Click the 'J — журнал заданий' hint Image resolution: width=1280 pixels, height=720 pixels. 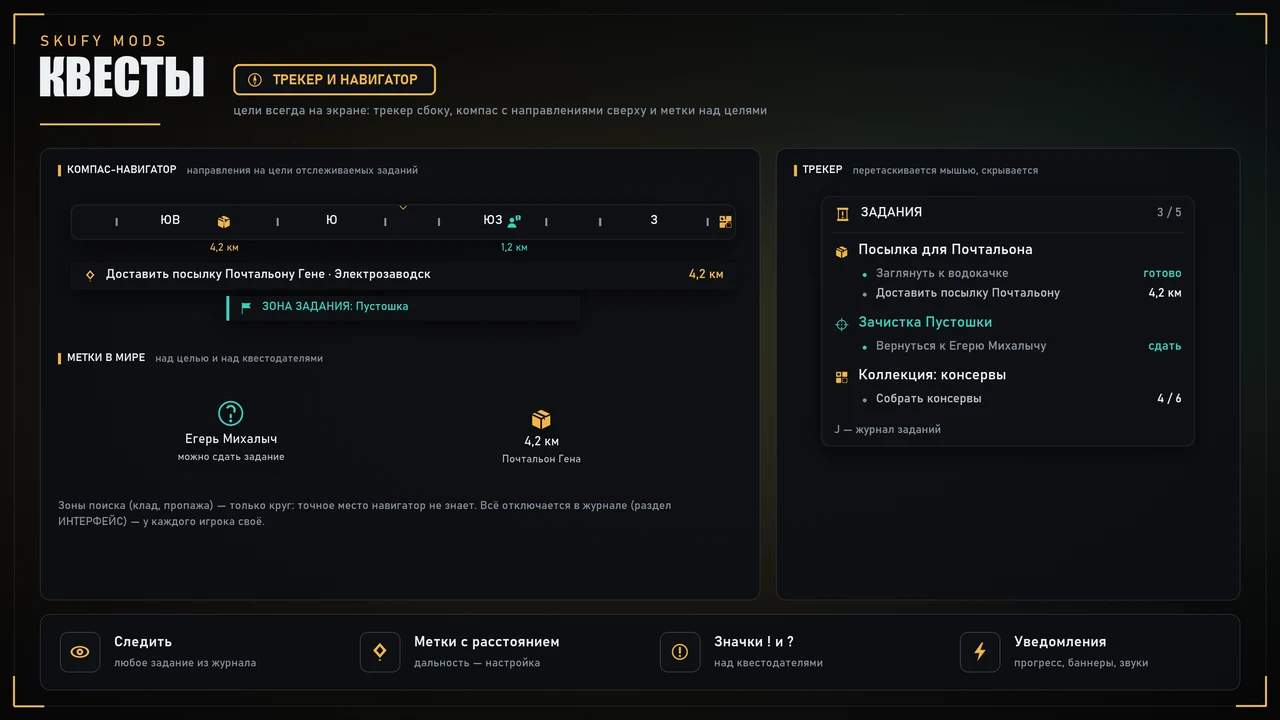[x=888, y=430]
